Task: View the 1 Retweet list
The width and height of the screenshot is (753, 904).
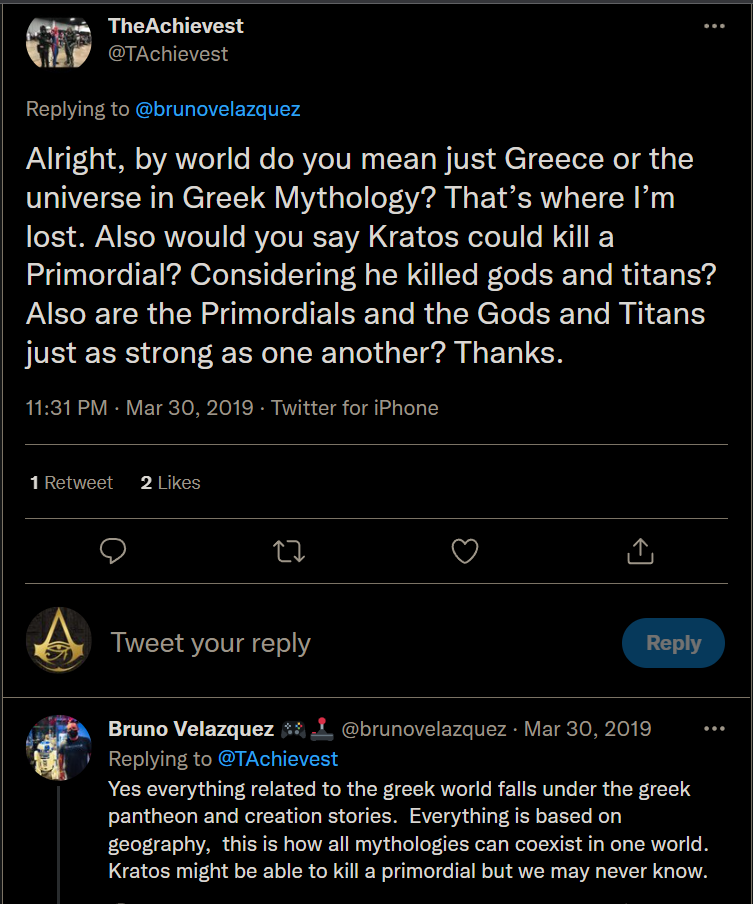Action: click(71, 483)
